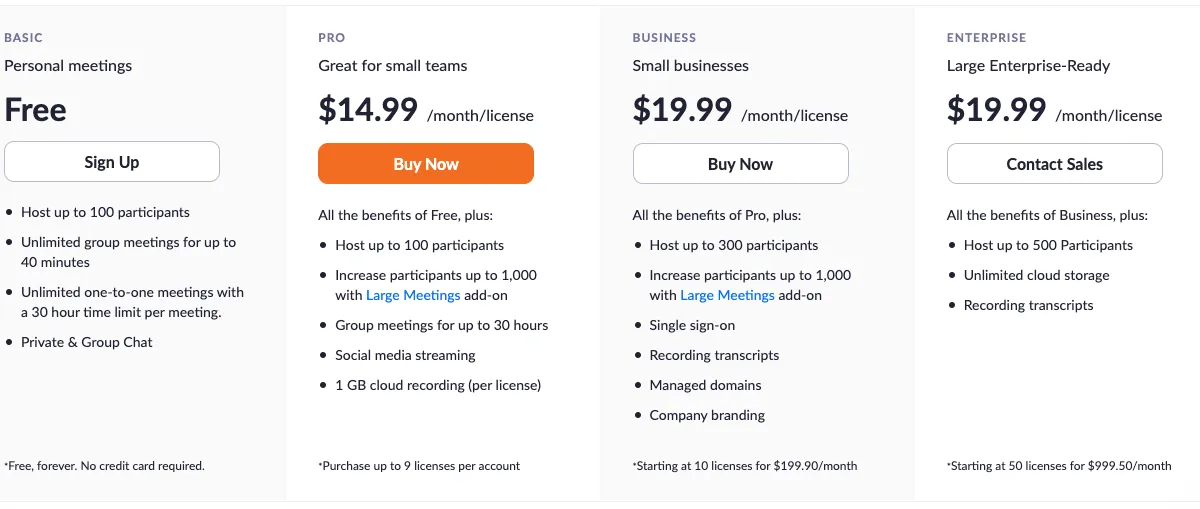Click the 'Single sign-on' feature item
Viewport: 1200px width, 509px height.
tap(692, 325)
